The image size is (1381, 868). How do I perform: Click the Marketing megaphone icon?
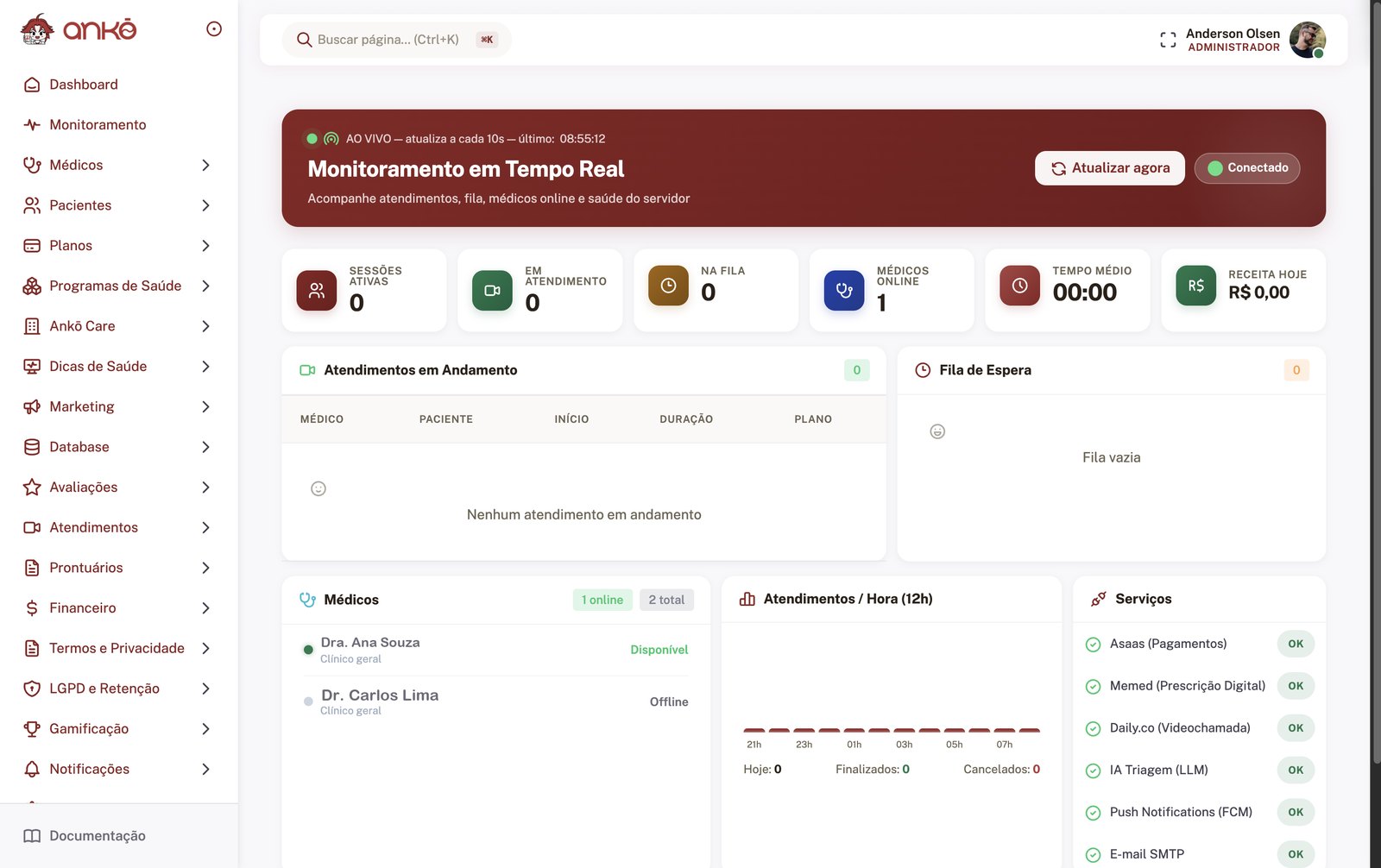[32, 406]
